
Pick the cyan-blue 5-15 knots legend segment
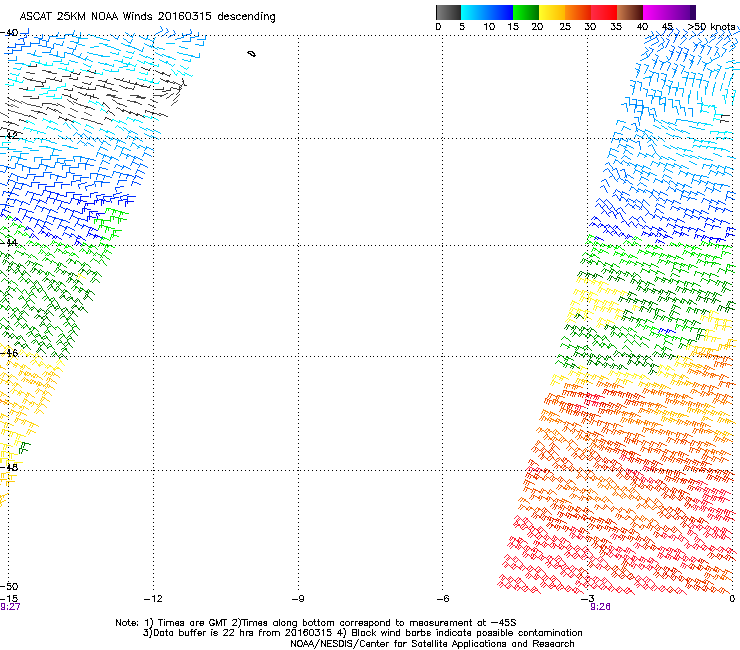pyautogui.click(x=487, y=12)
